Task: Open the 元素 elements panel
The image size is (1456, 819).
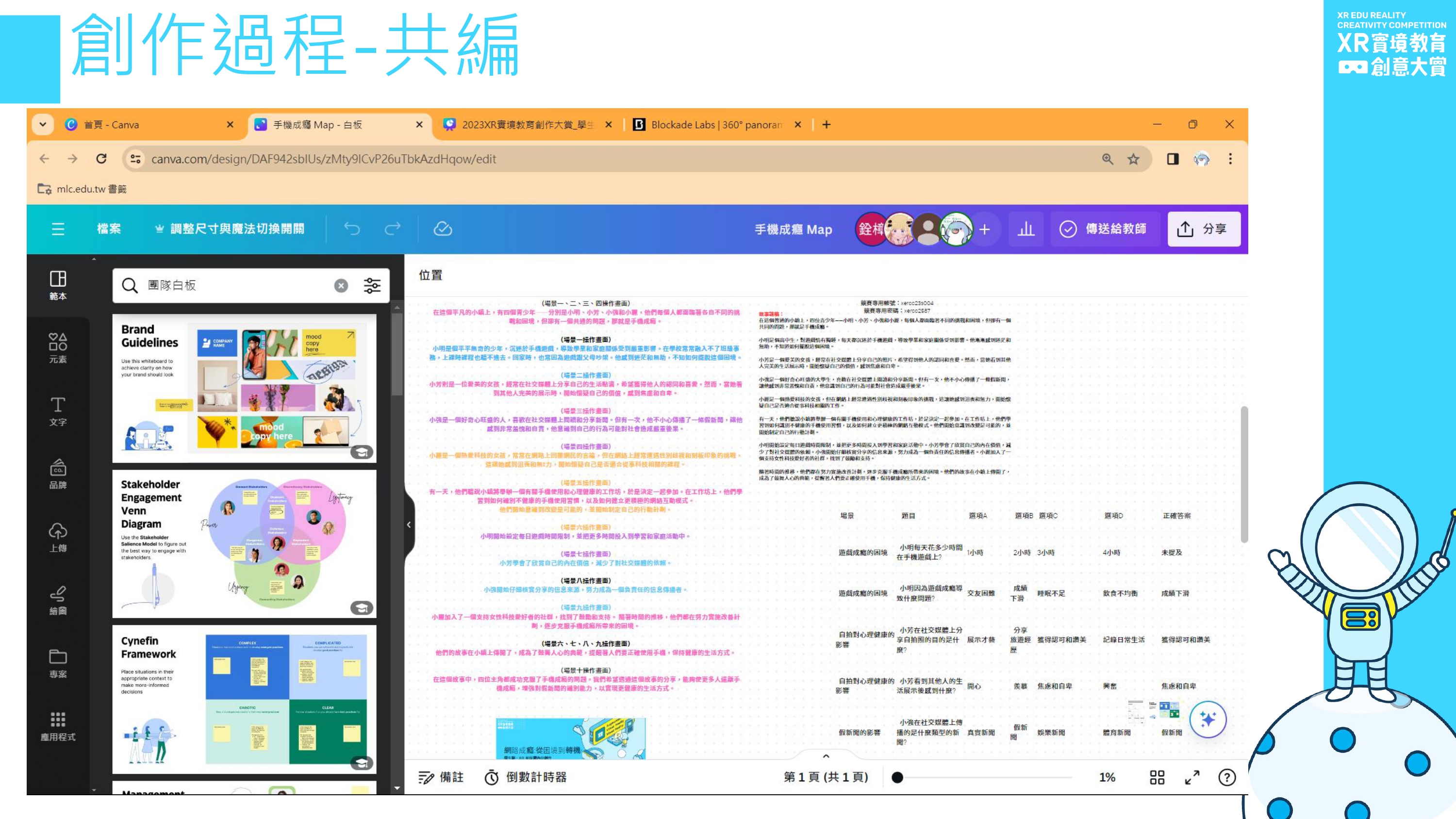Action: [58, 347]
